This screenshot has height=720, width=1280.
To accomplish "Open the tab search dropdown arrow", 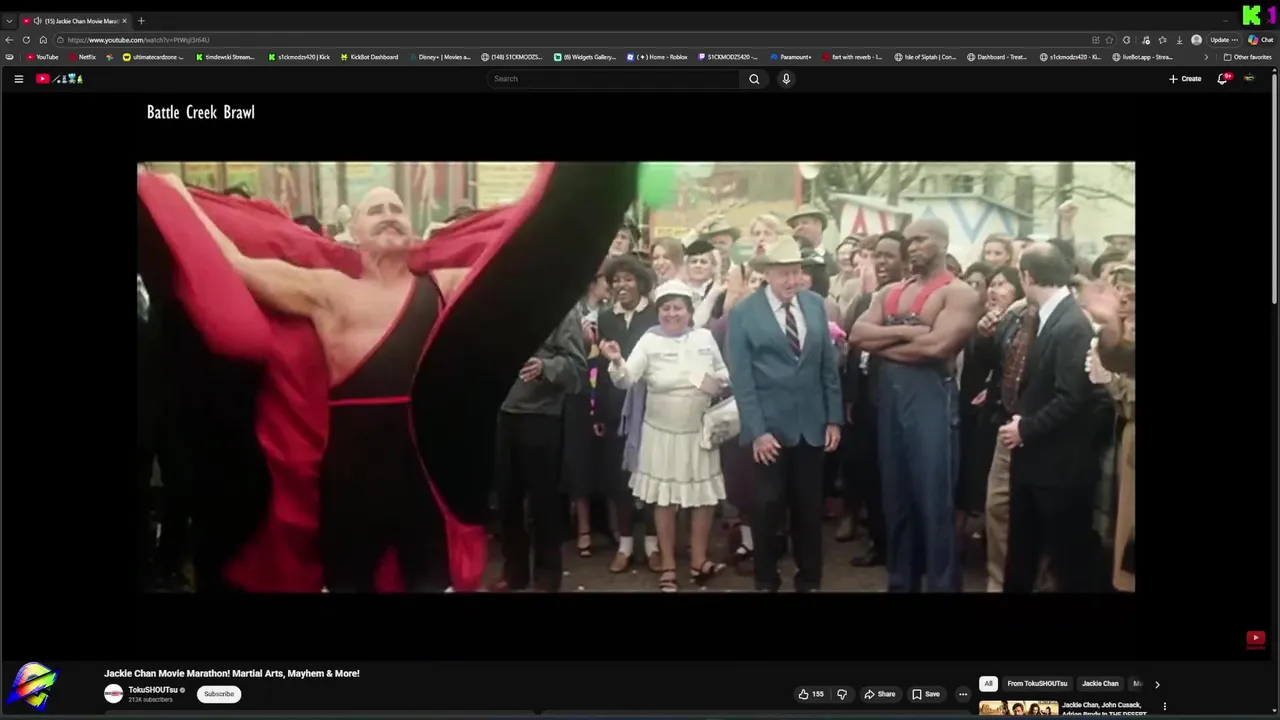I will pos(9,21).
